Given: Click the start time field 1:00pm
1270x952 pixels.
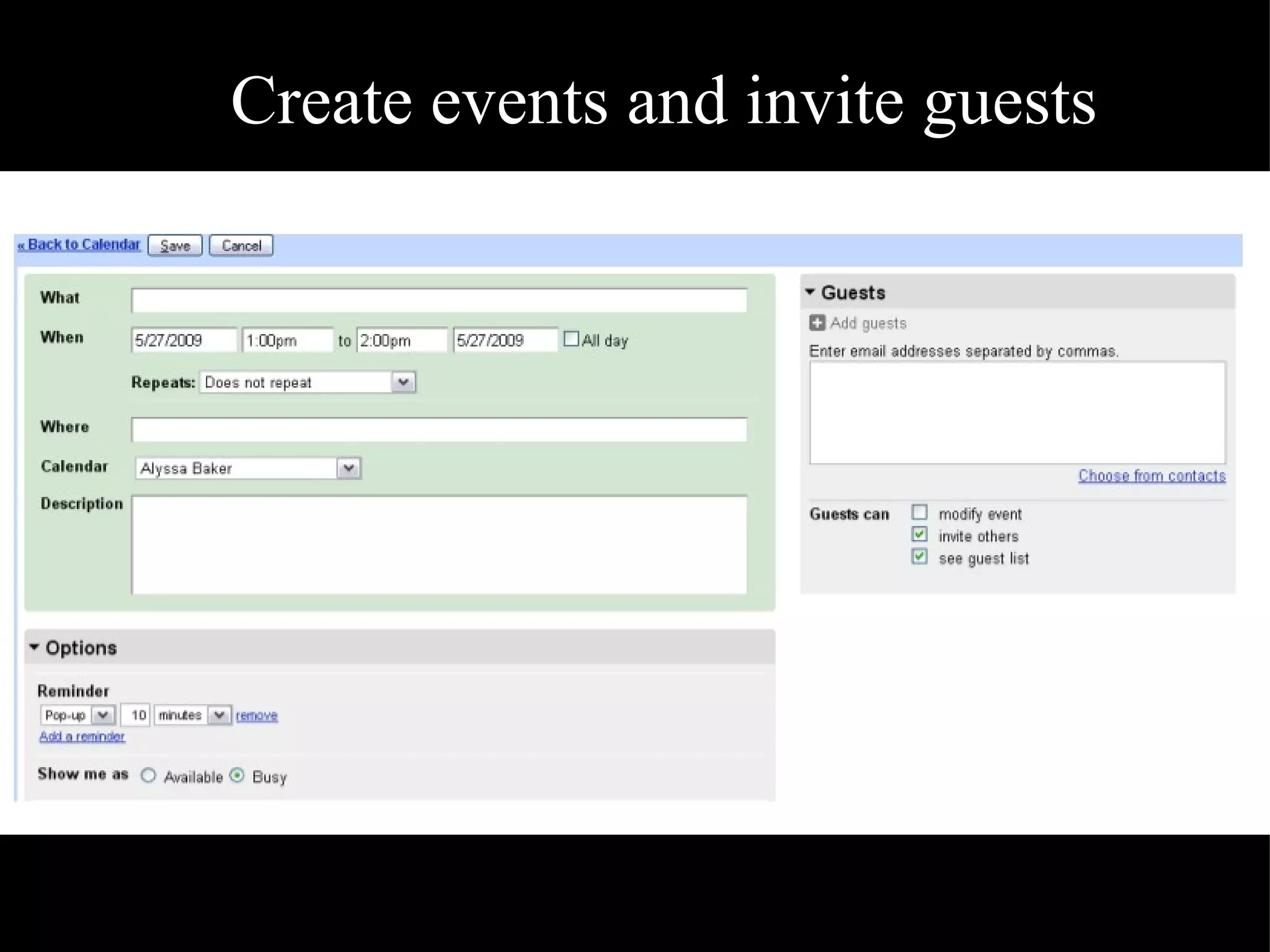Looking at the screenshot, I should point(288,340).
